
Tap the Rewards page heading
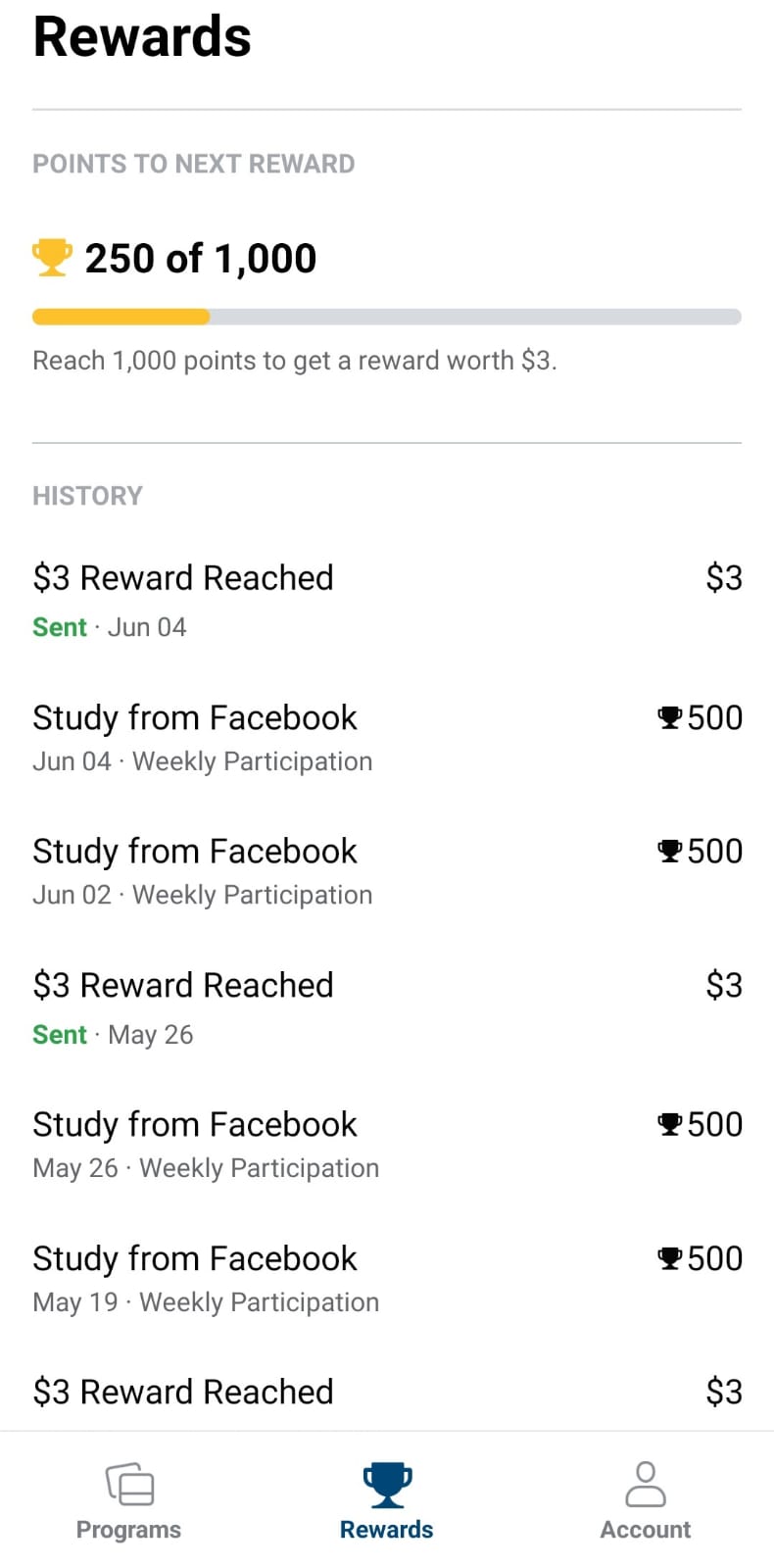coord(142,37)
